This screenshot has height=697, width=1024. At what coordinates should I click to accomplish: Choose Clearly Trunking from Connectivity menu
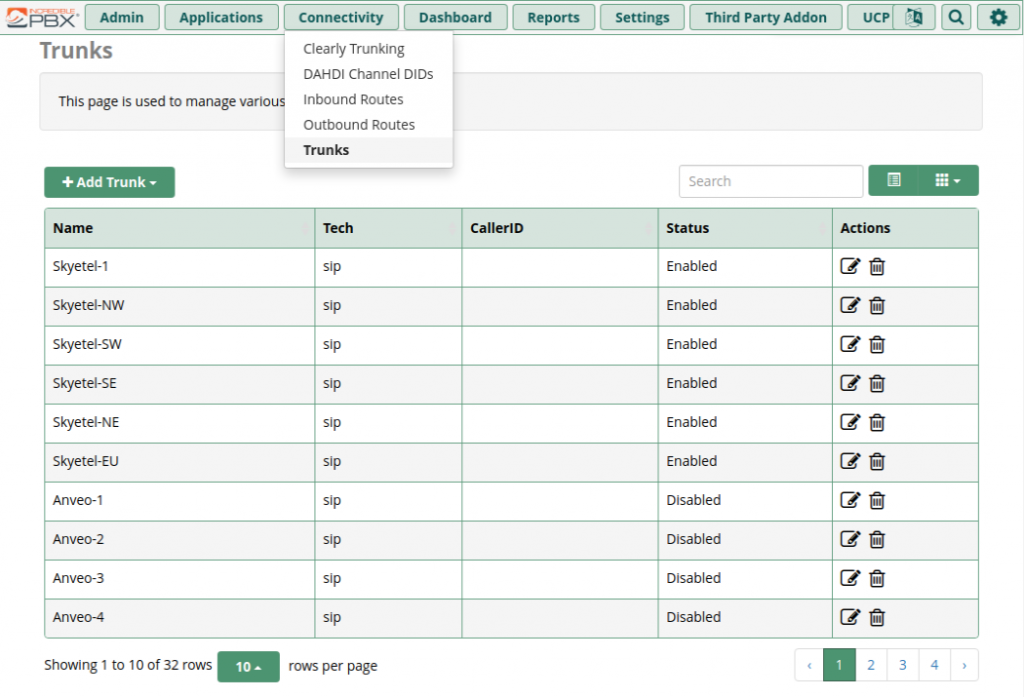click(x=368, y=49)
